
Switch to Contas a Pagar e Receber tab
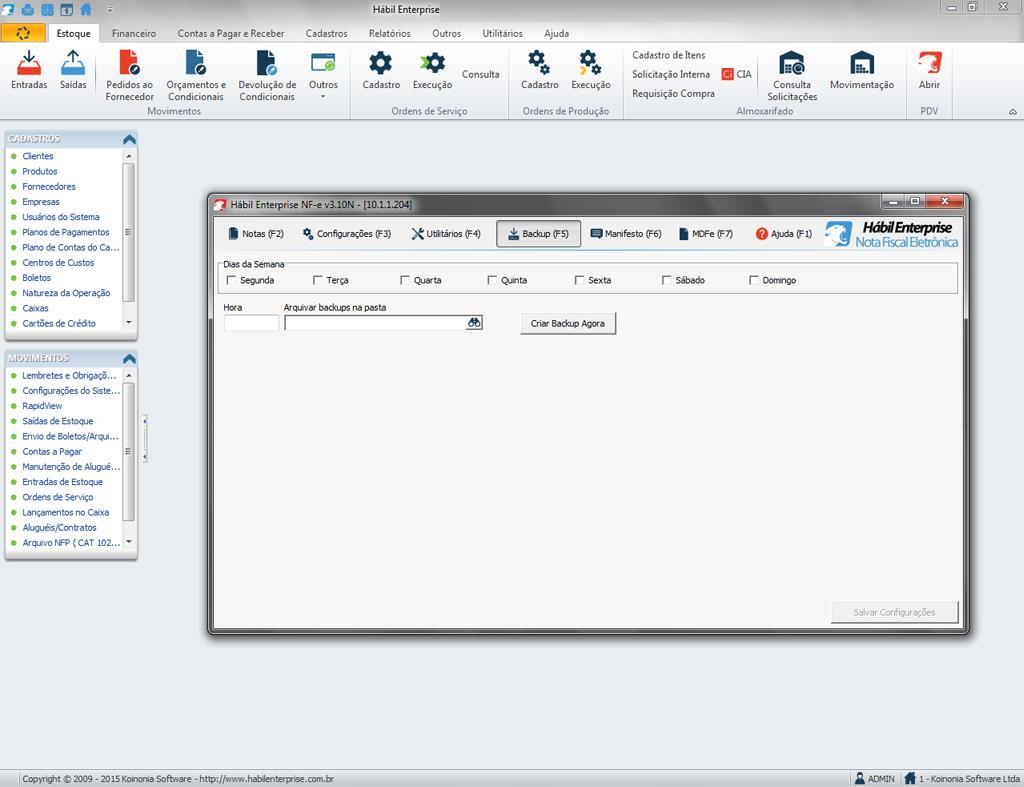click(231, 33)
